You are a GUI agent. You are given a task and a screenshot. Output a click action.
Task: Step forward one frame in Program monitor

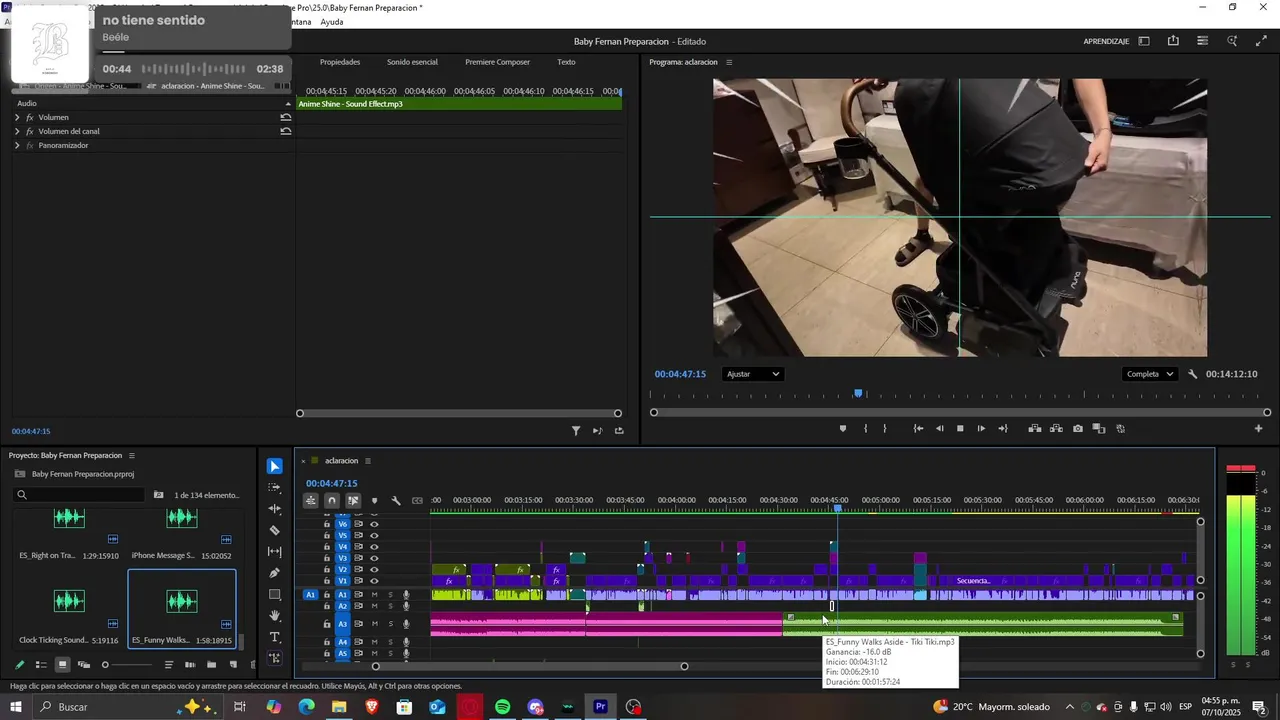click(x=981, y=428)
